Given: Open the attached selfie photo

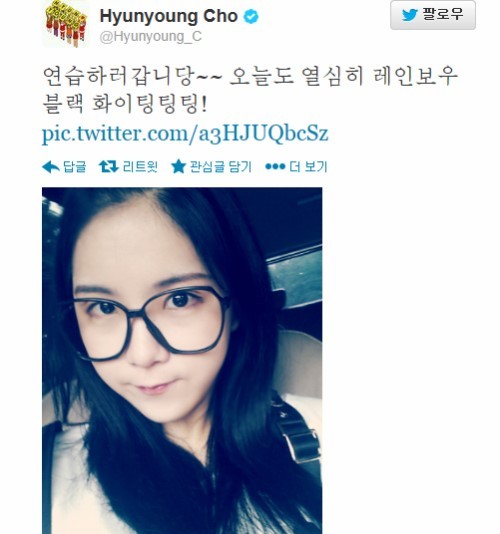Looking at the screenshot, I should (x=182, y=361).
